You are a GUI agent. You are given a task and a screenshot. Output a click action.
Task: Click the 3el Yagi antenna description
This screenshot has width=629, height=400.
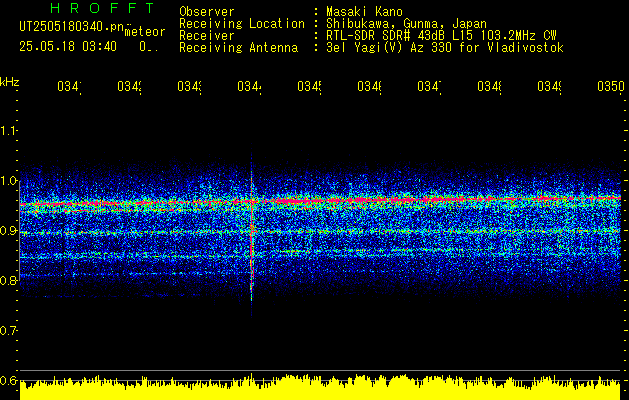[x=445, y=48]
